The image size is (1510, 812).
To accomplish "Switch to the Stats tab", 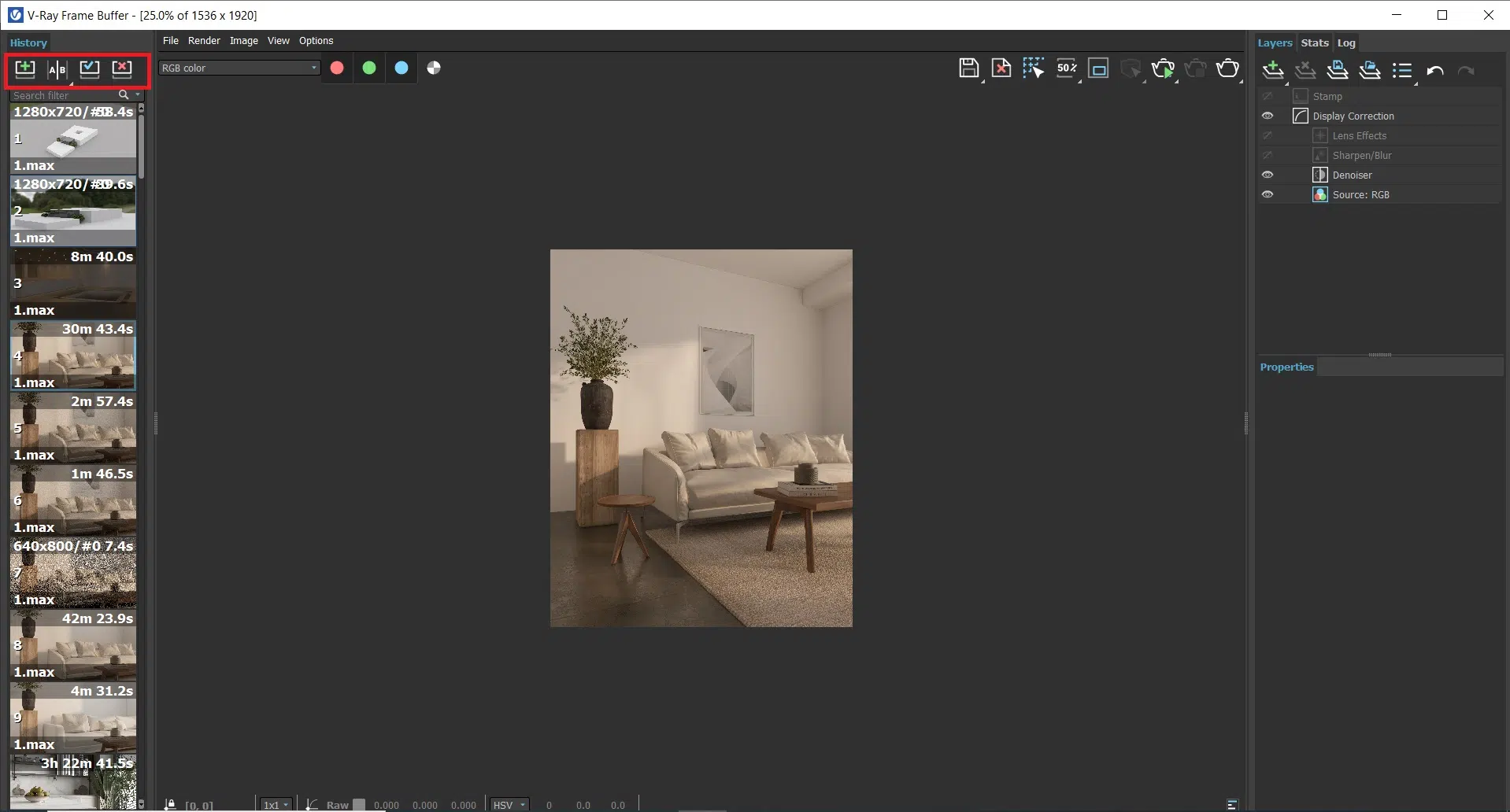I will (x=1314, y=43).
